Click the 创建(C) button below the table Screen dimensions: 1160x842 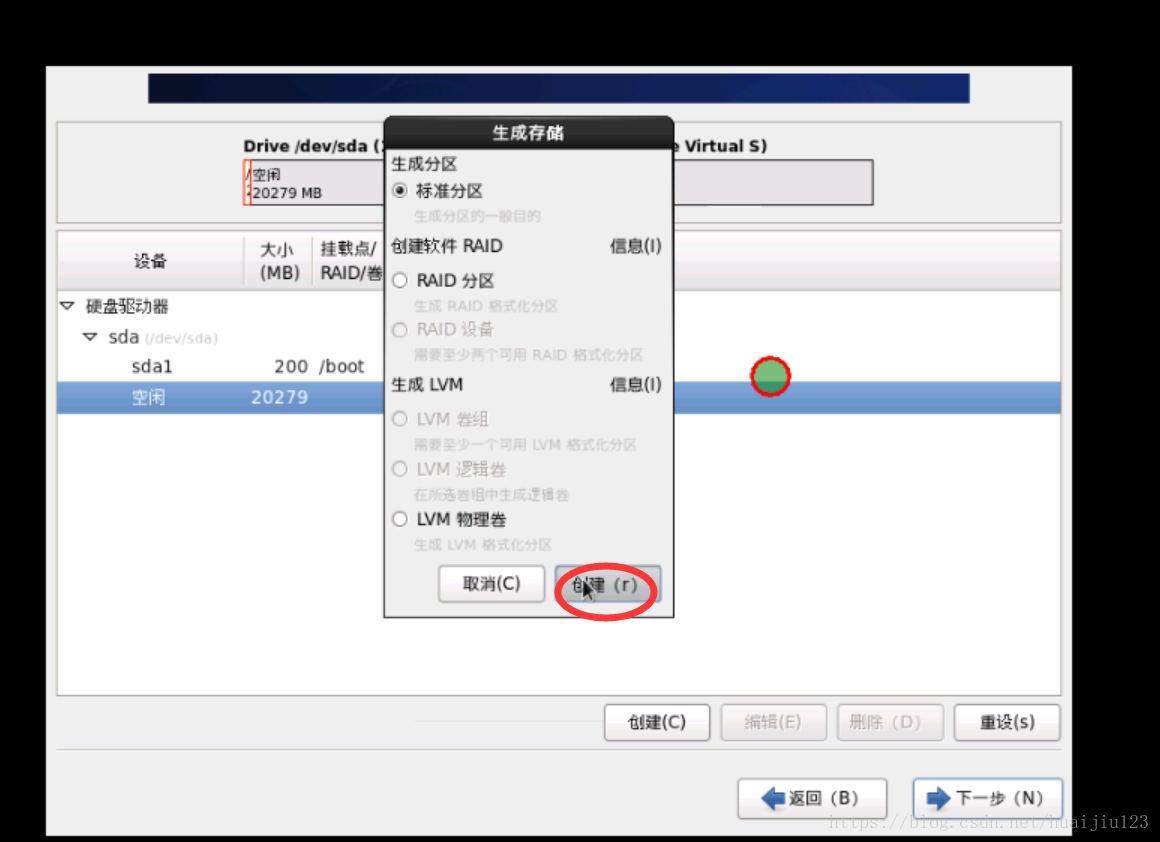point(657,722)
